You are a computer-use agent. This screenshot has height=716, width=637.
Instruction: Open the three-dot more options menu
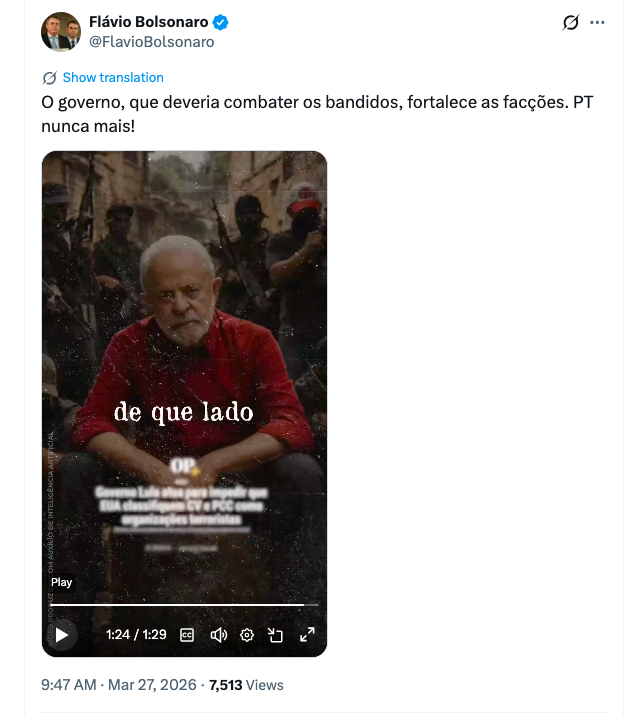click(597, 22)
